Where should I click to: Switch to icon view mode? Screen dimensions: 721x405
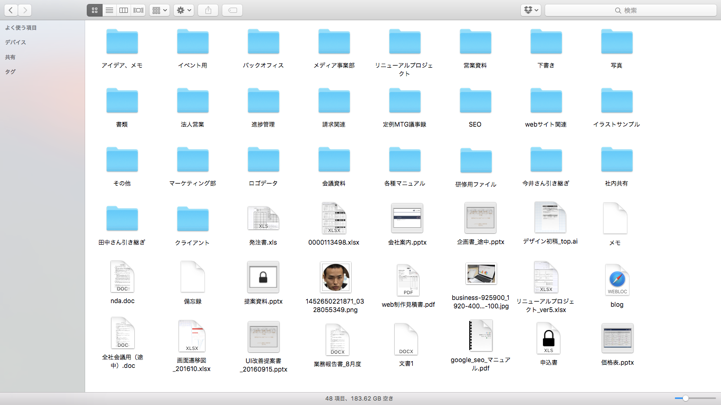point(95,10)
